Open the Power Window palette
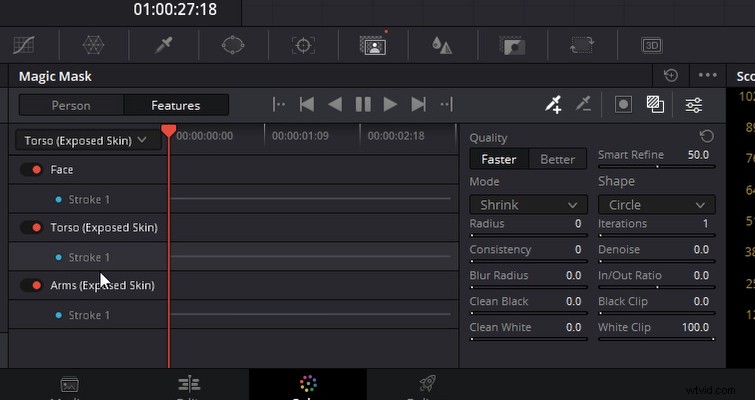This screenshot has height=400, width=755. (x=233, y=45)
